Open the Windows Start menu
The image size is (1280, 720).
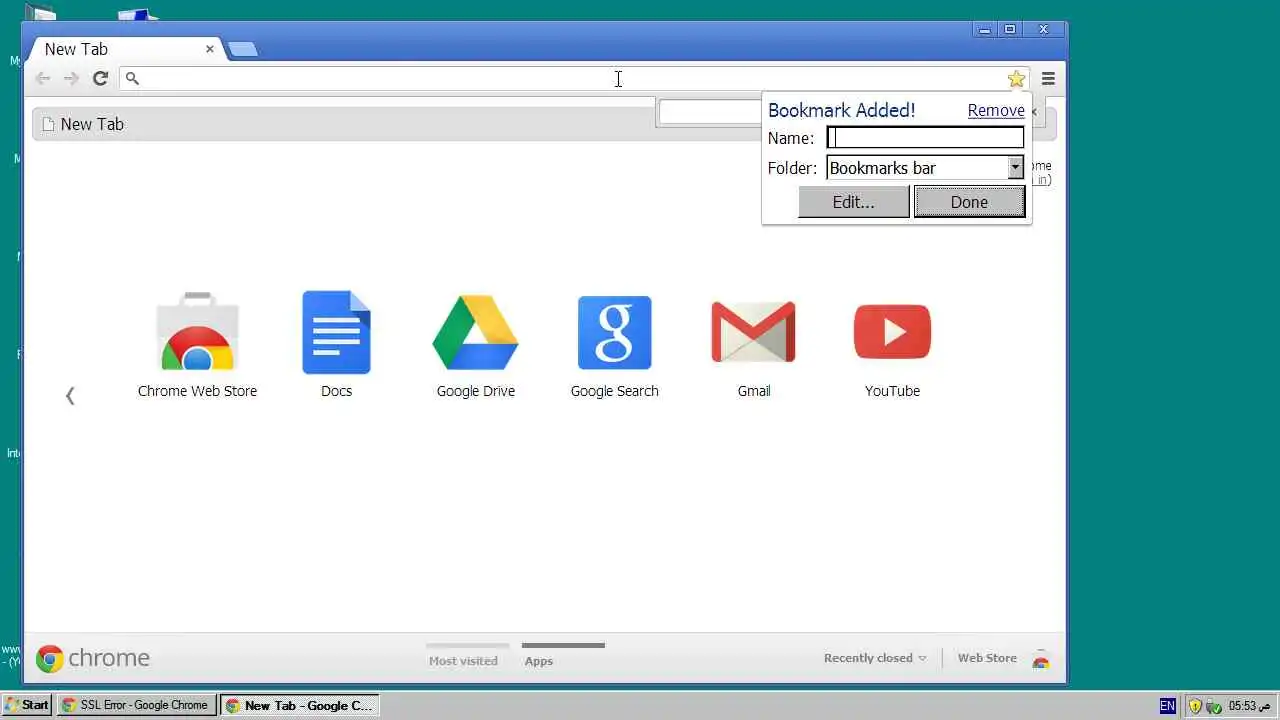pyautogui.click(x=27, y=705)
